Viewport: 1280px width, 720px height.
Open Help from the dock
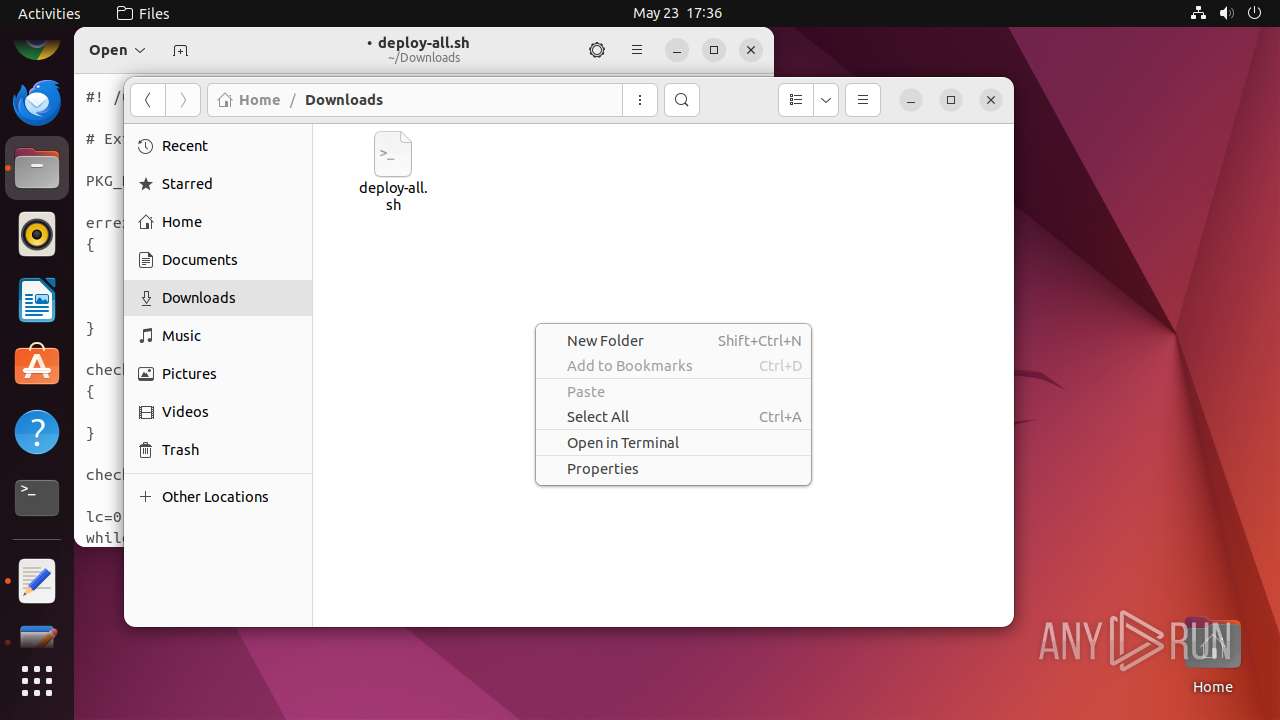[37, 432]
